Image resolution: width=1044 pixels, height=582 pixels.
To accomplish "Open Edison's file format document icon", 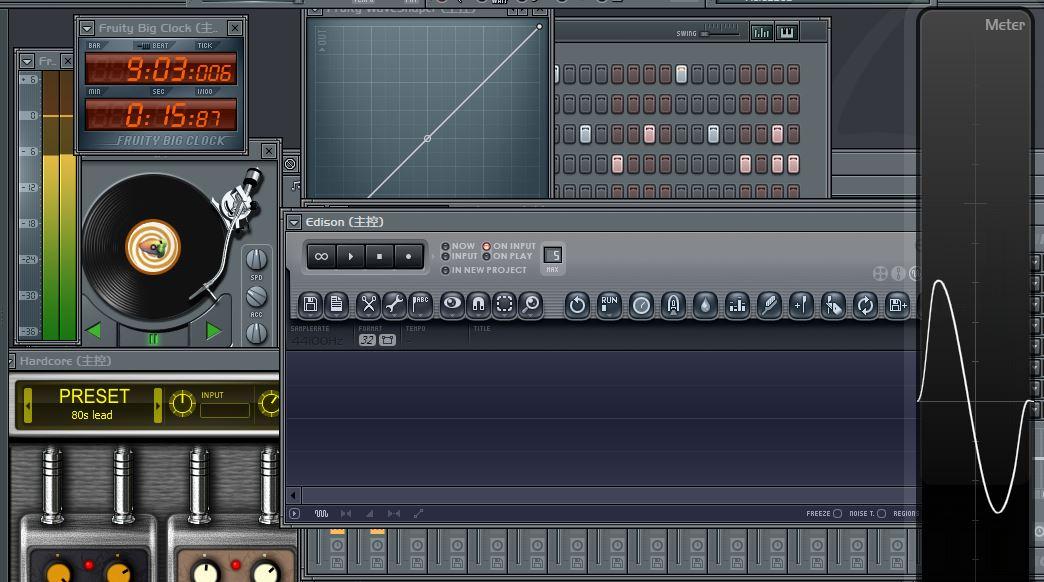I will [336, 305].
